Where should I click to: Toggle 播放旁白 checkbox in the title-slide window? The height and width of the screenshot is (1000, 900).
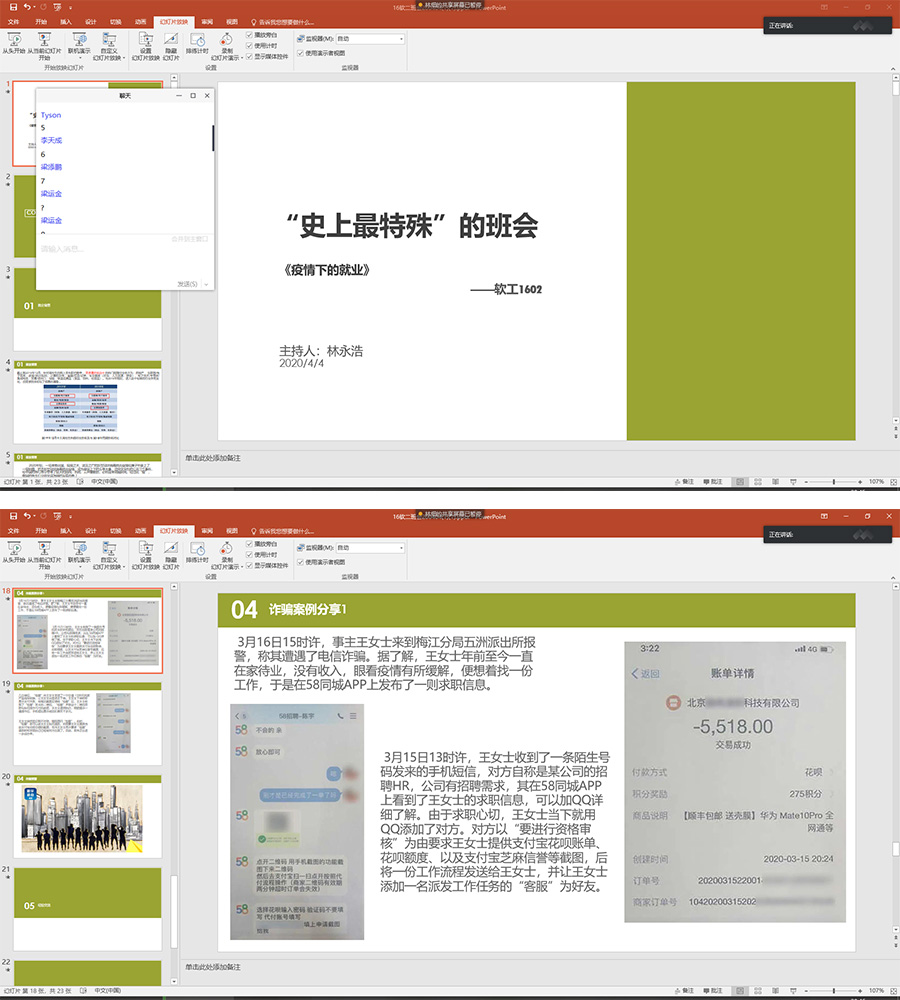click(250, 34)
